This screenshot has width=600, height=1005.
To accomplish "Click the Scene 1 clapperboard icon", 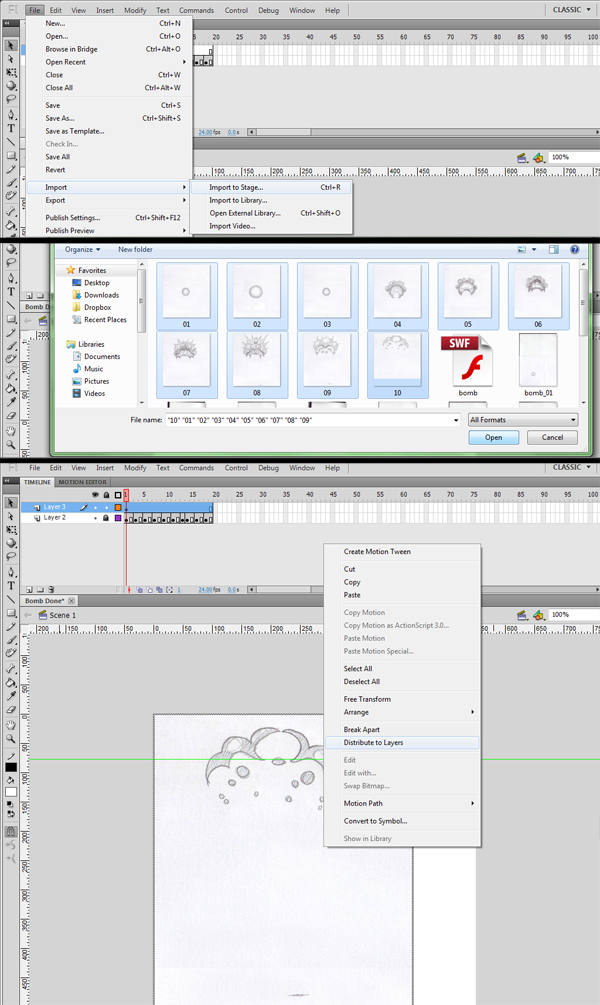I will coord(44,615).
